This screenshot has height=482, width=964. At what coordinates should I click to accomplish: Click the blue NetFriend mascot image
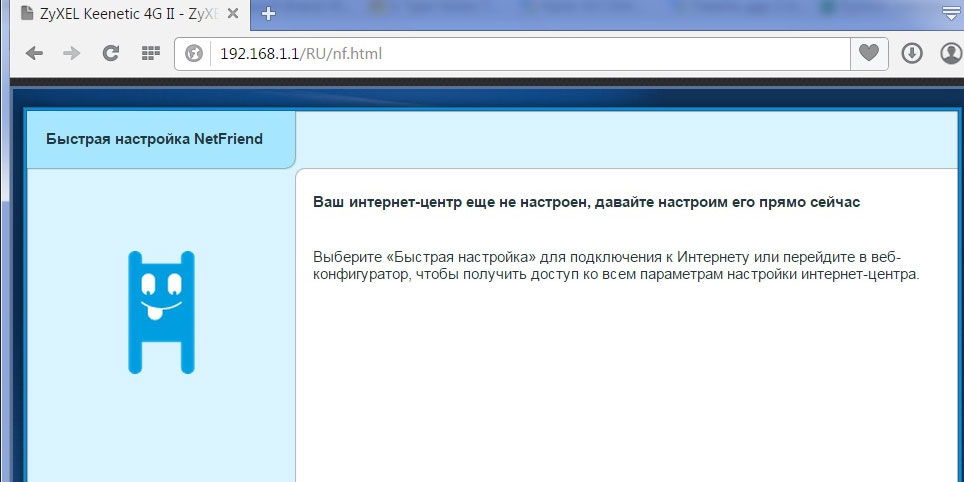pos(161,312)
